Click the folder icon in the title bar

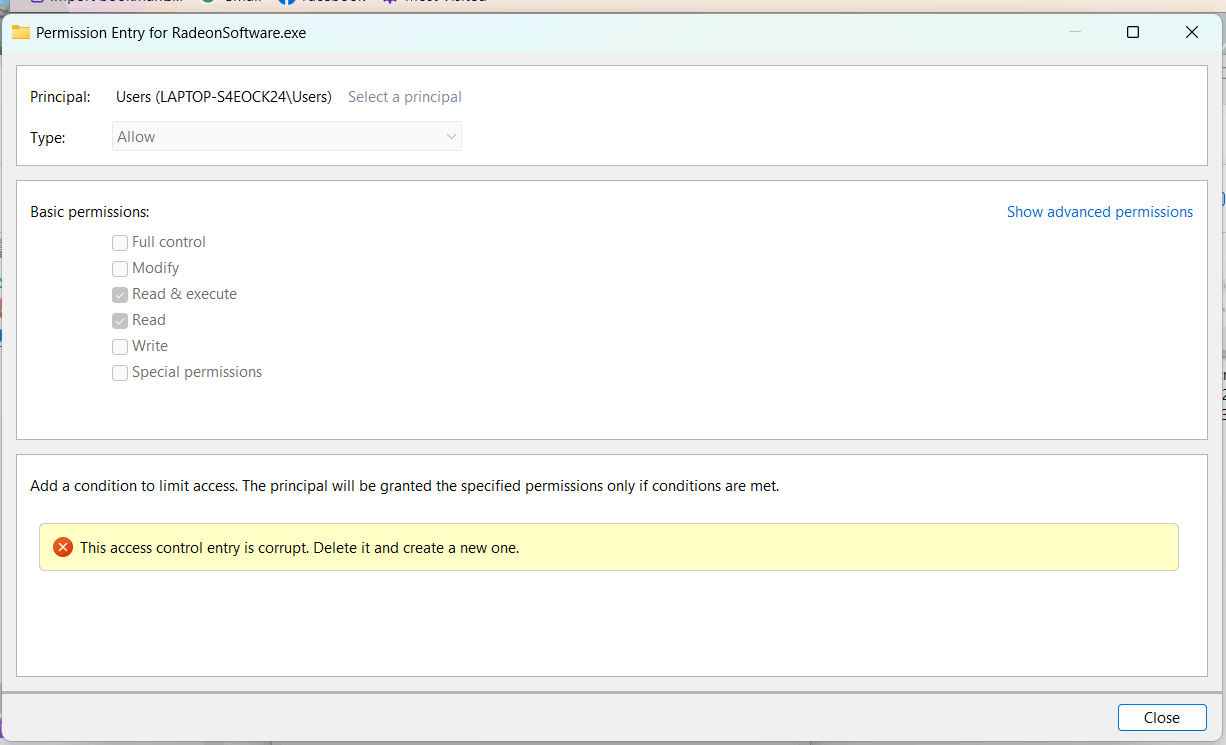point(20,32)
